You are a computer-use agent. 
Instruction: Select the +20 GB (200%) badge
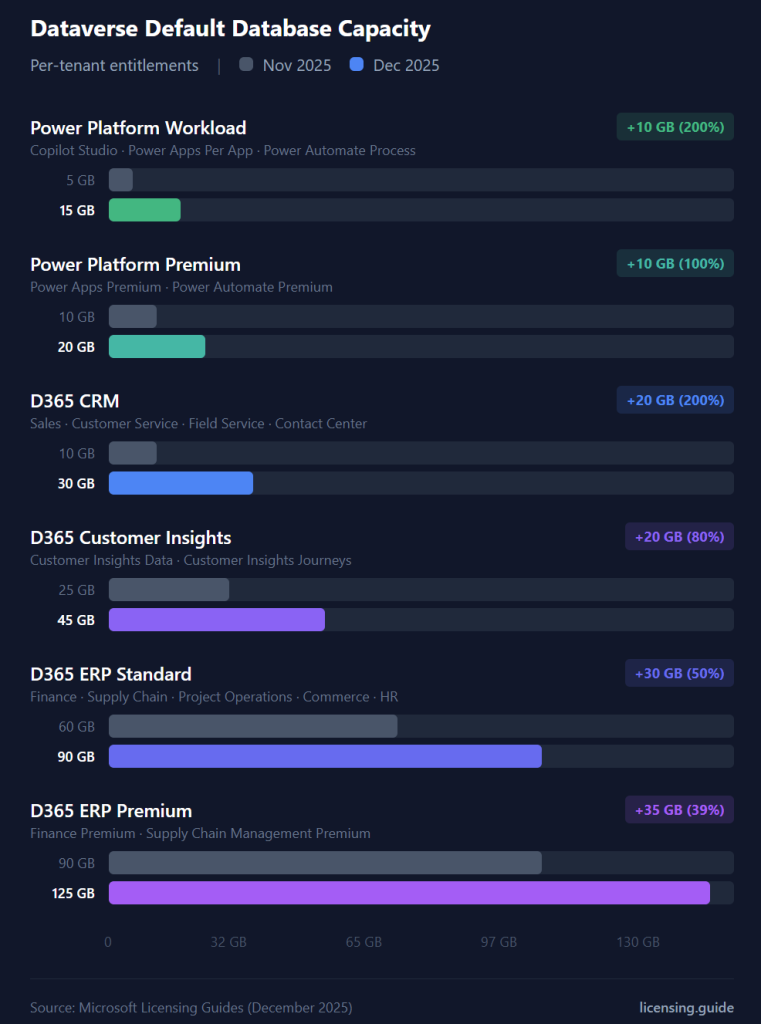tap(675, 400)
